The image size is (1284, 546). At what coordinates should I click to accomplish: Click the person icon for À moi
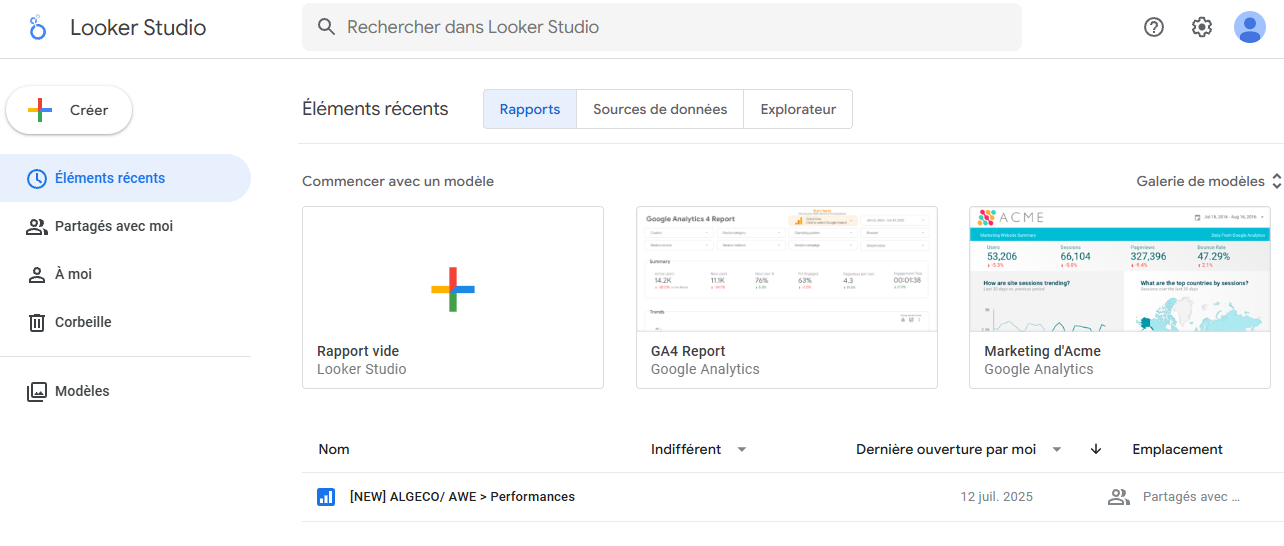pyautogui.click(x=36, y=275)
